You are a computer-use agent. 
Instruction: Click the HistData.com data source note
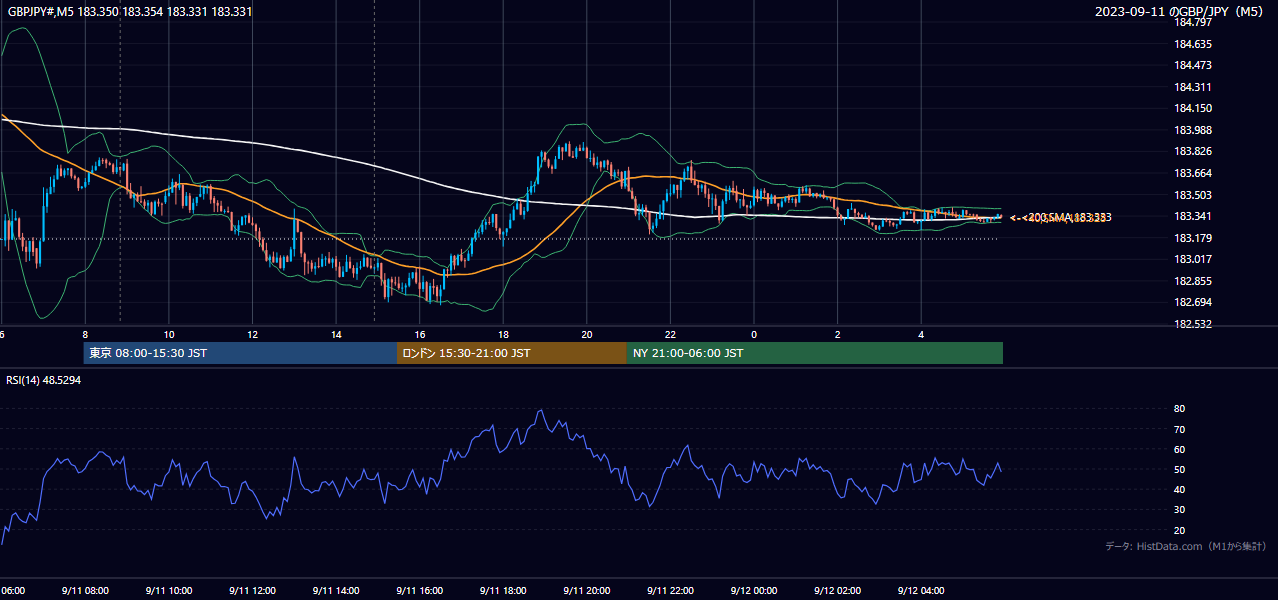tap(1185, 546)
